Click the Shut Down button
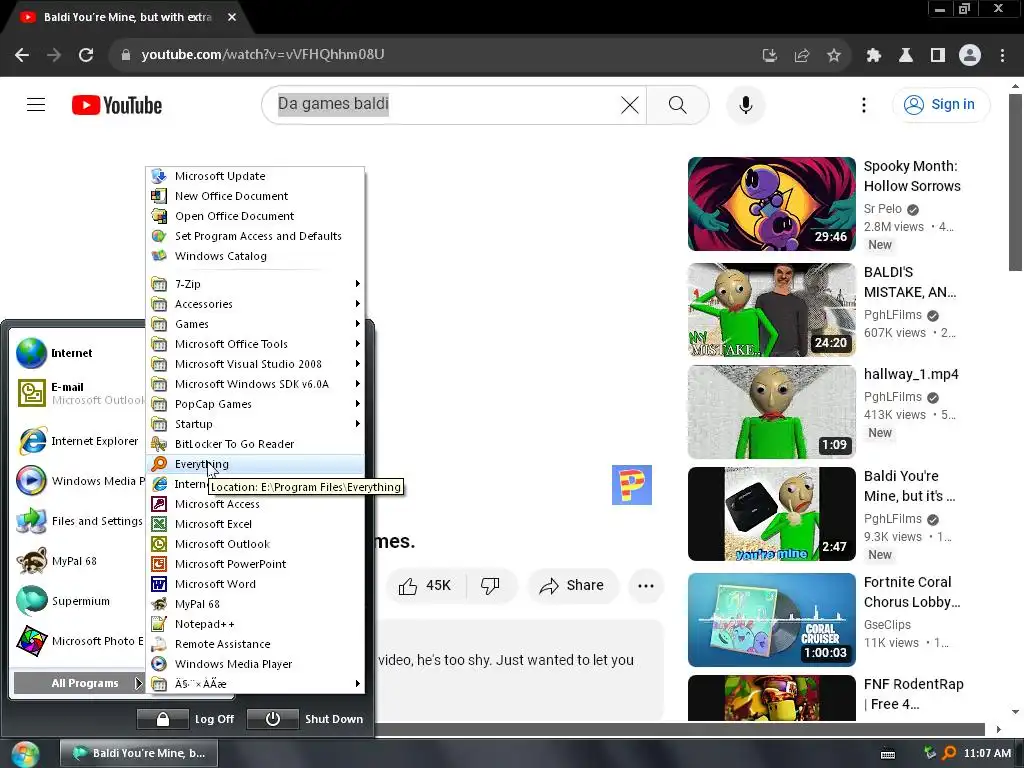Viewport: 1024px width, 768px height. 306,719
